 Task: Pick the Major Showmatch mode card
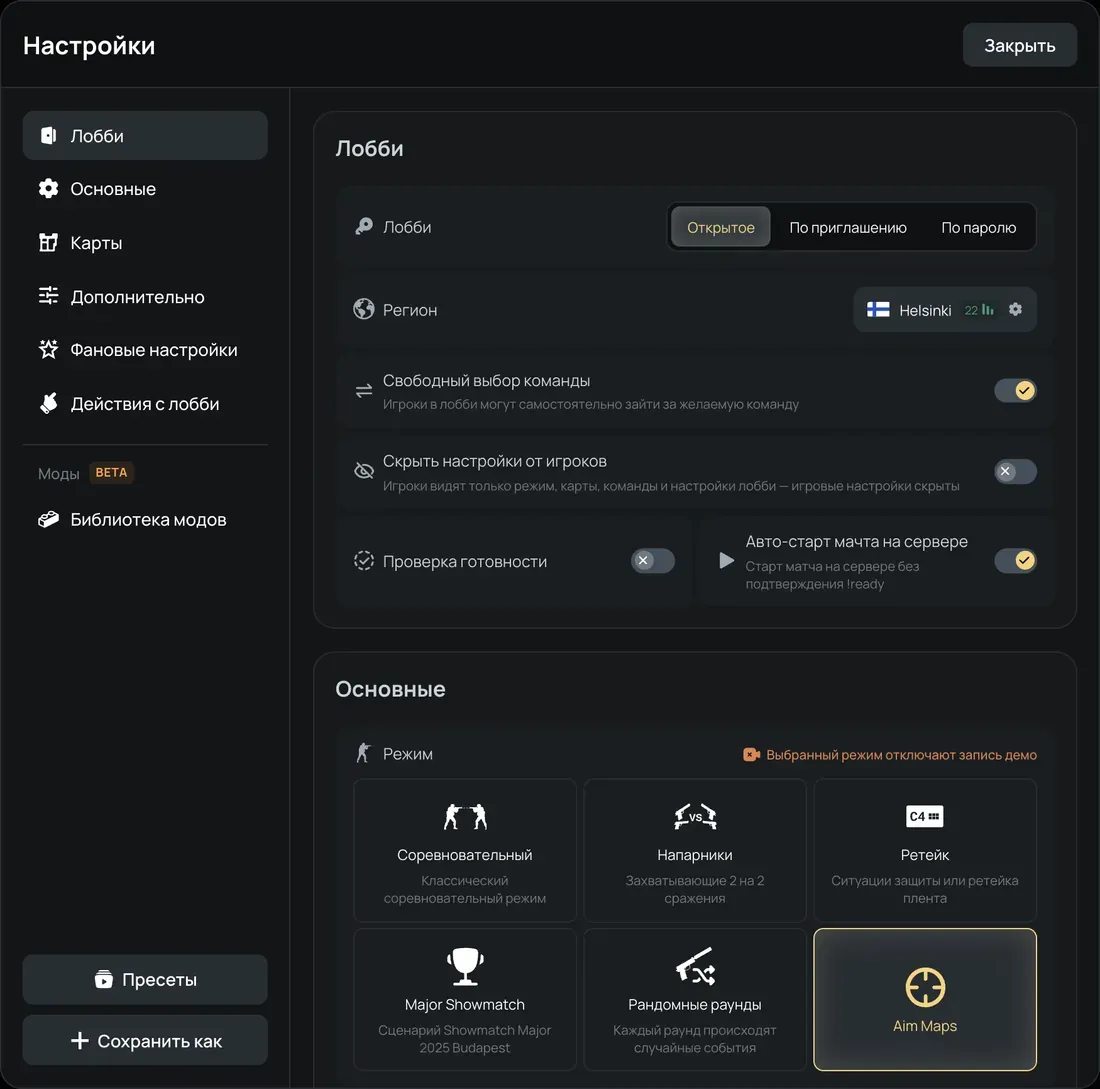click(464, 1000)
